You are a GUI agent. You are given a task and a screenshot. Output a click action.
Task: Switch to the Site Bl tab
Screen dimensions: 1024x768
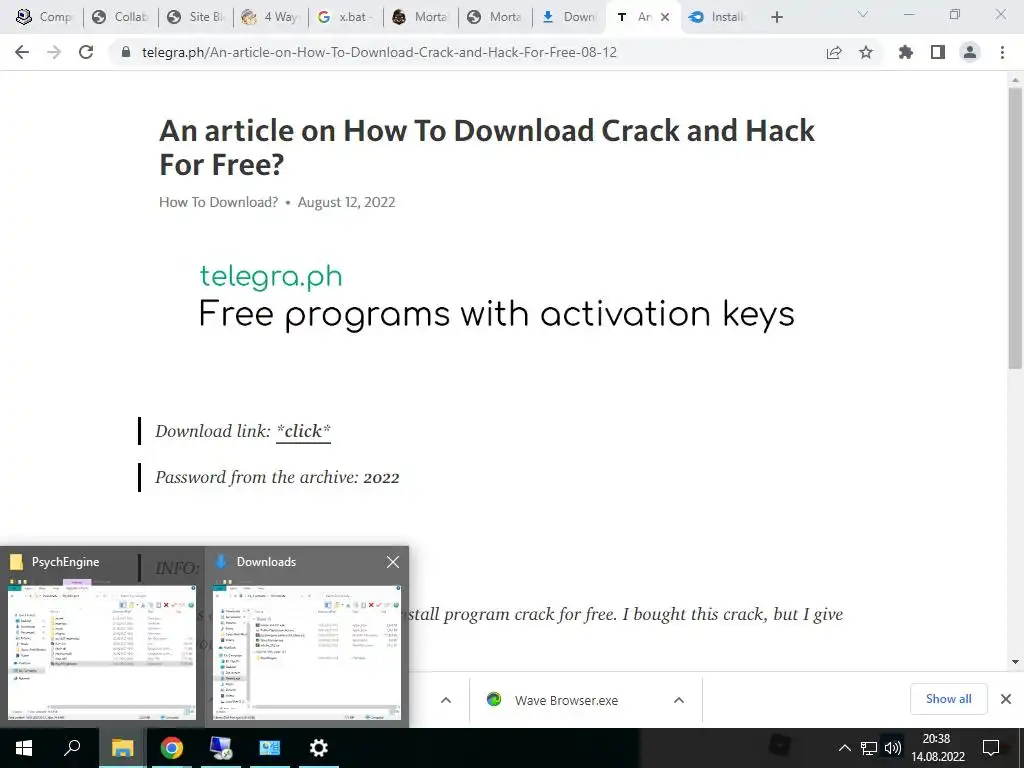(x=195, y=17)
